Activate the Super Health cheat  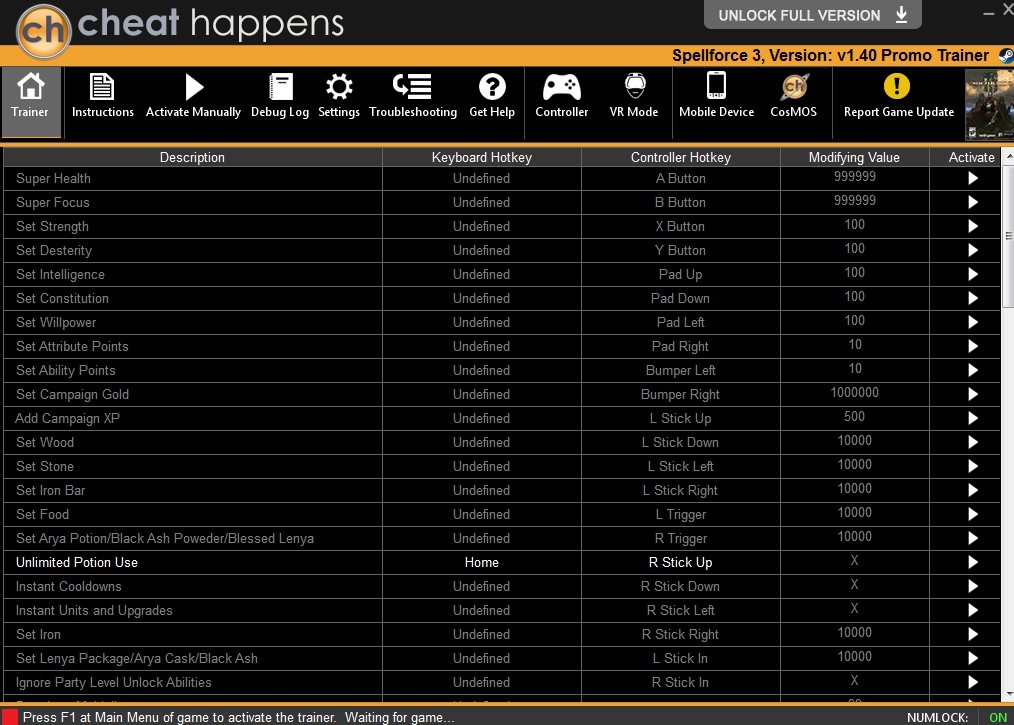click(973, 179)
